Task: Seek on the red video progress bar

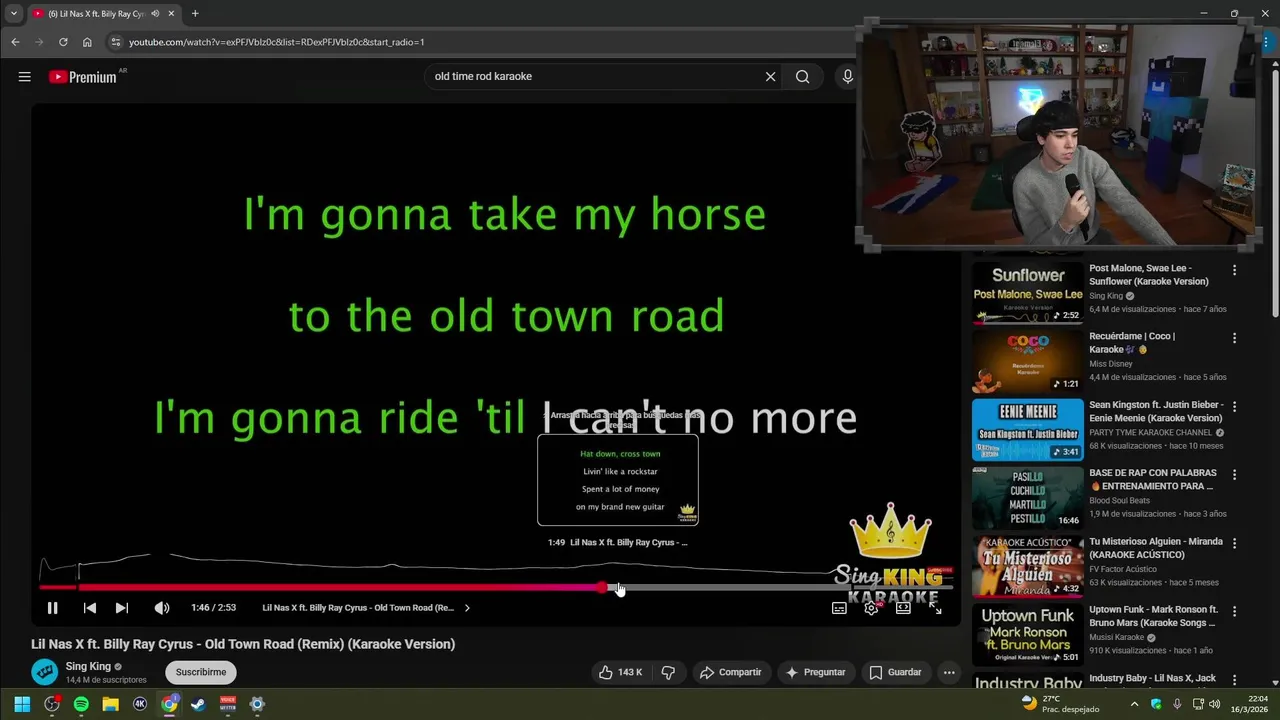Action: tap(495, 588)
